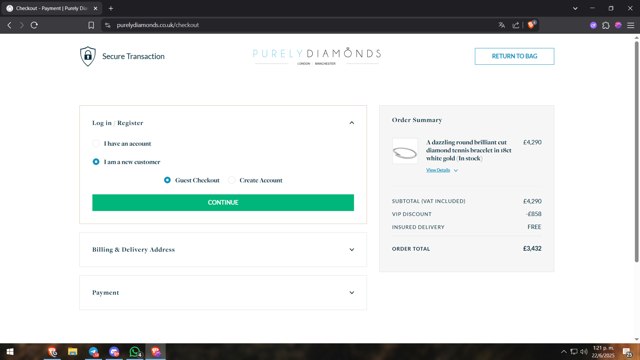Open the purple checkmark extension icon
Image resolution: width=640 pixels, height=360 pixels.
[x=593, y=25]
